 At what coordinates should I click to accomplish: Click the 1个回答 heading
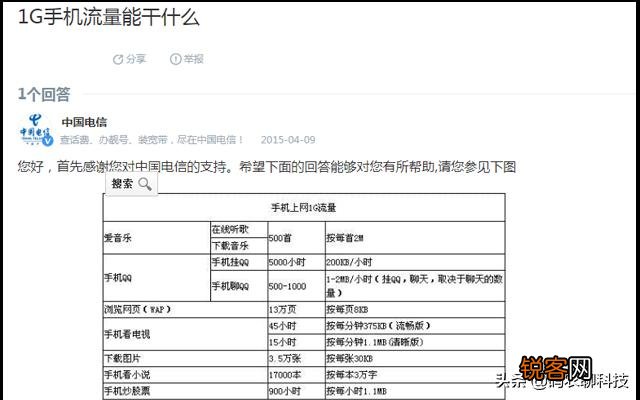tap(44, 94)
